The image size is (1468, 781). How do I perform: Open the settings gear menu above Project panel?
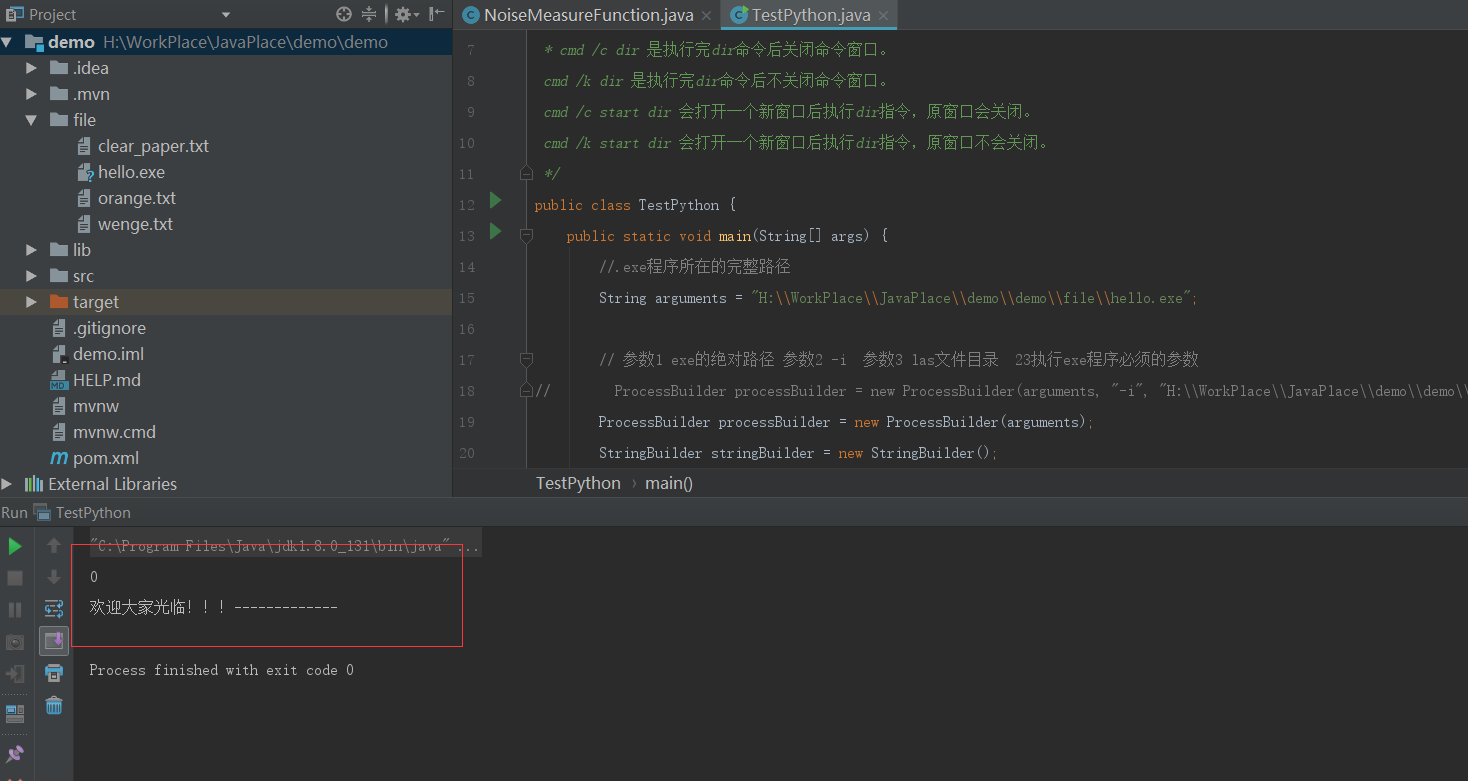[x=402, y=14]
